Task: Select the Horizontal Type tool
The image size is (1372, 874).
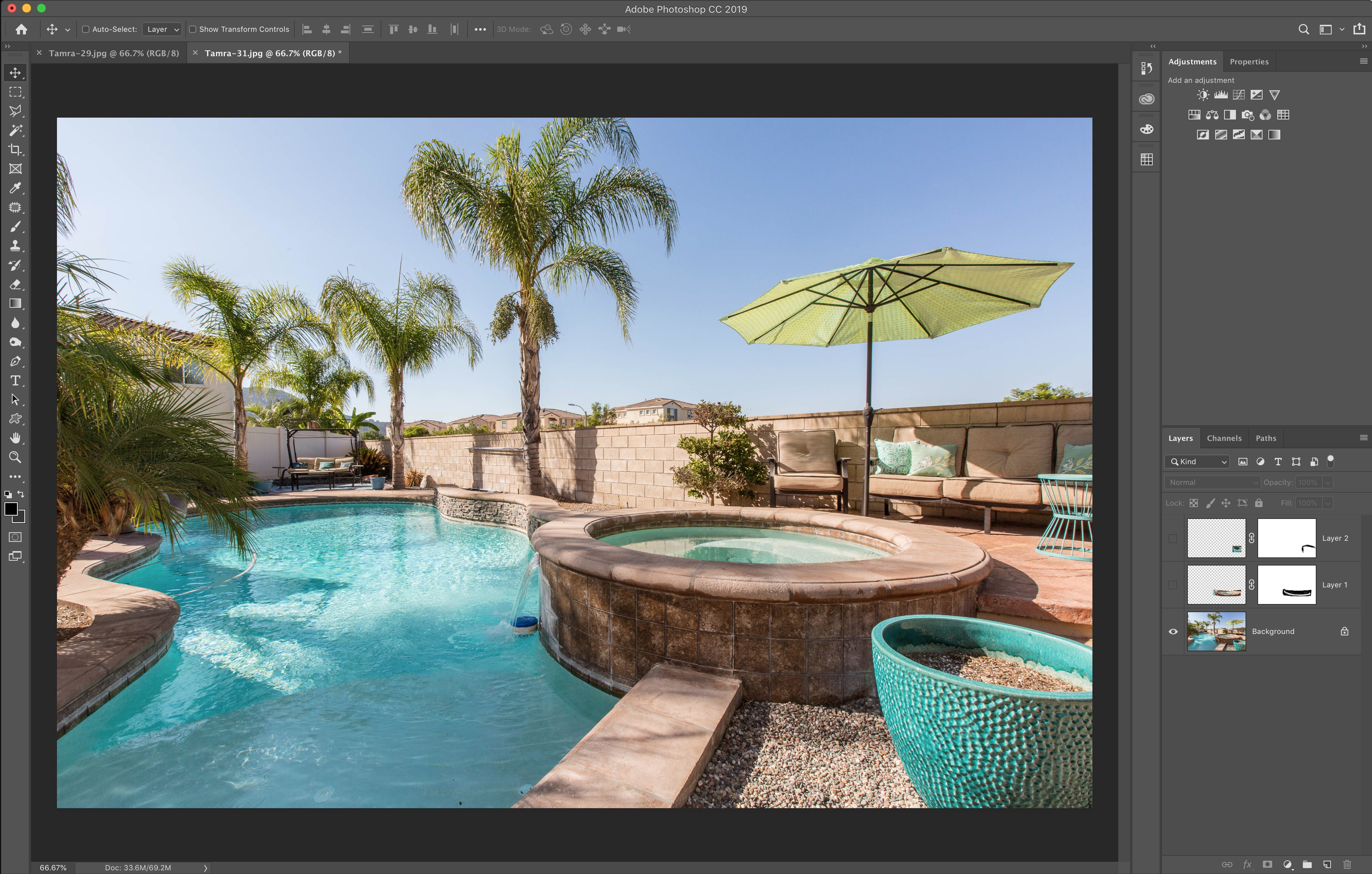Action: tap(16, 381)
